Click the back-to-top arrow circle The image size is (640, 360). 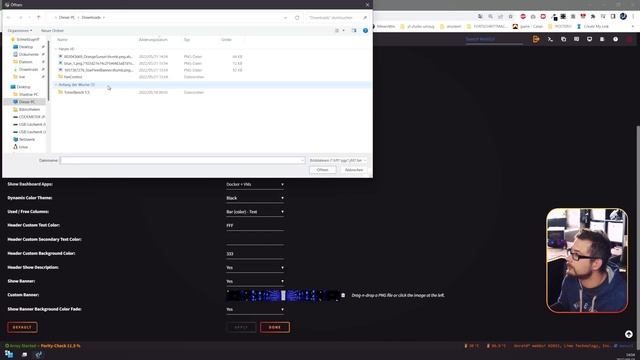point(629,334)
